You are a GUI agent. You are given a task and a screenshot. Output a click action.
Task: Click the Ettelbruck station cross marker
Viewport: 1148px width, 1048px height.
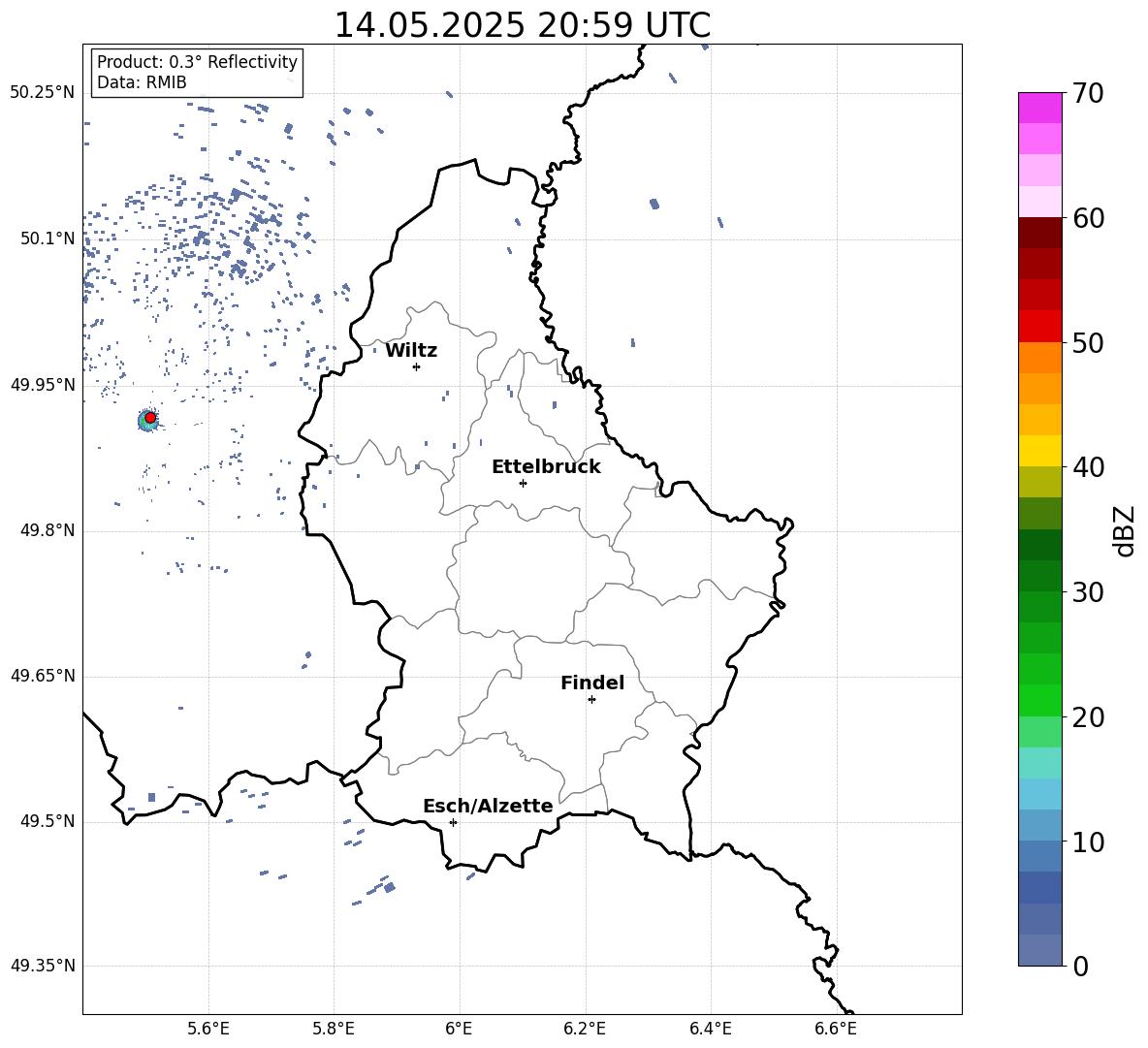[523, 483]
